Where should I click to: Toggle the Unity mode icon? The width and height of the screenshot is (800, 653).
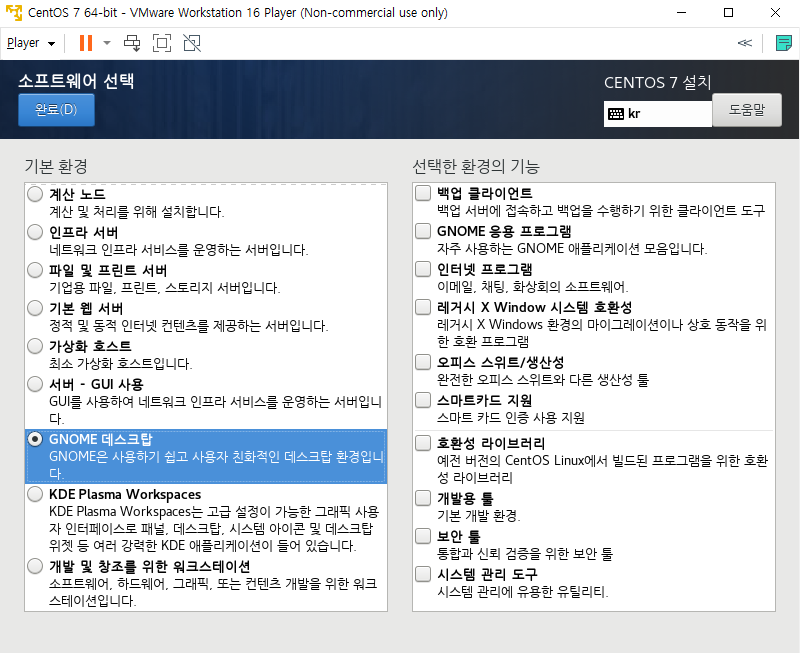coord(192,43)
